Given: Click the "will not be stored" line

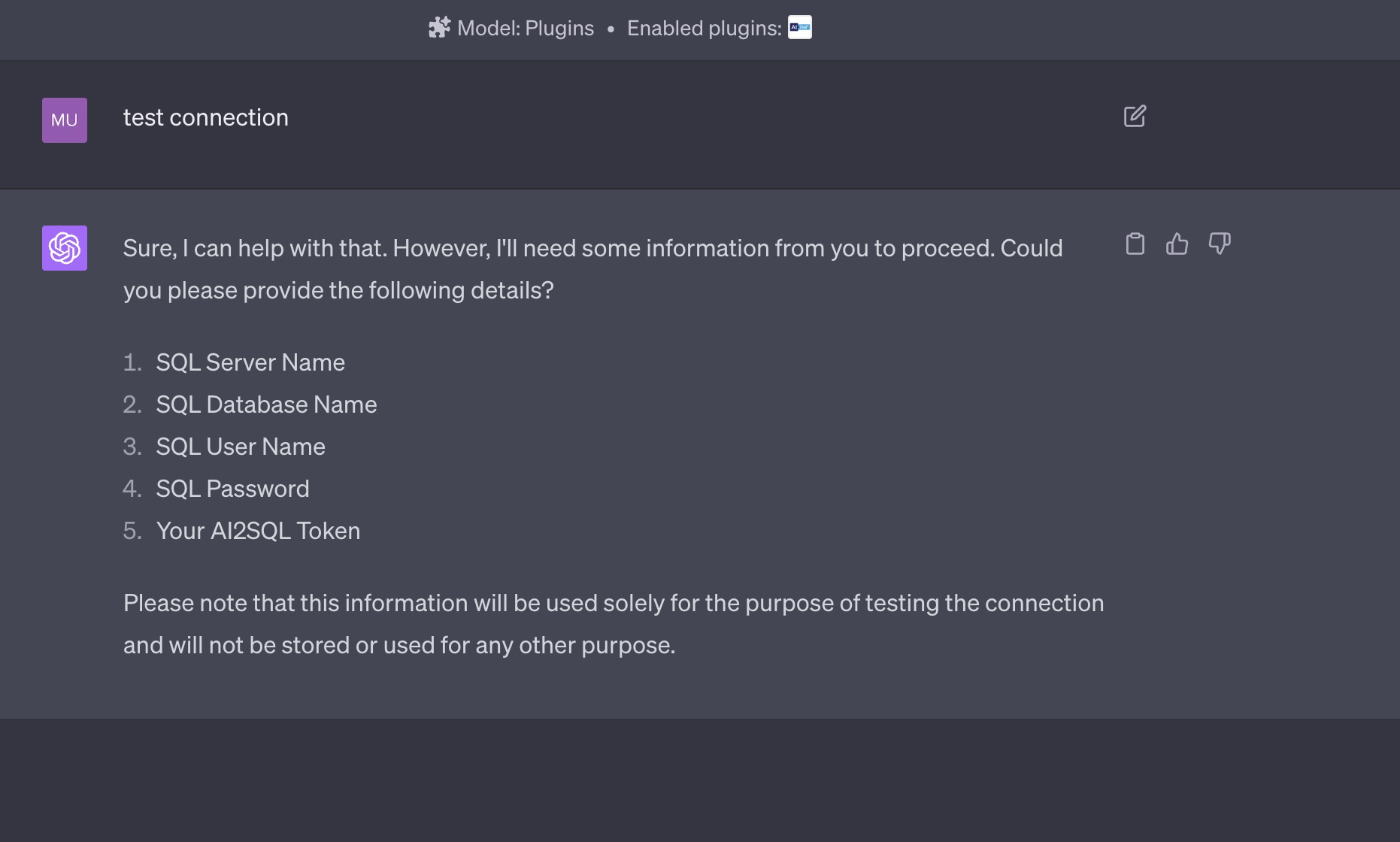Looking at the screenshot, I should [399, 646].
